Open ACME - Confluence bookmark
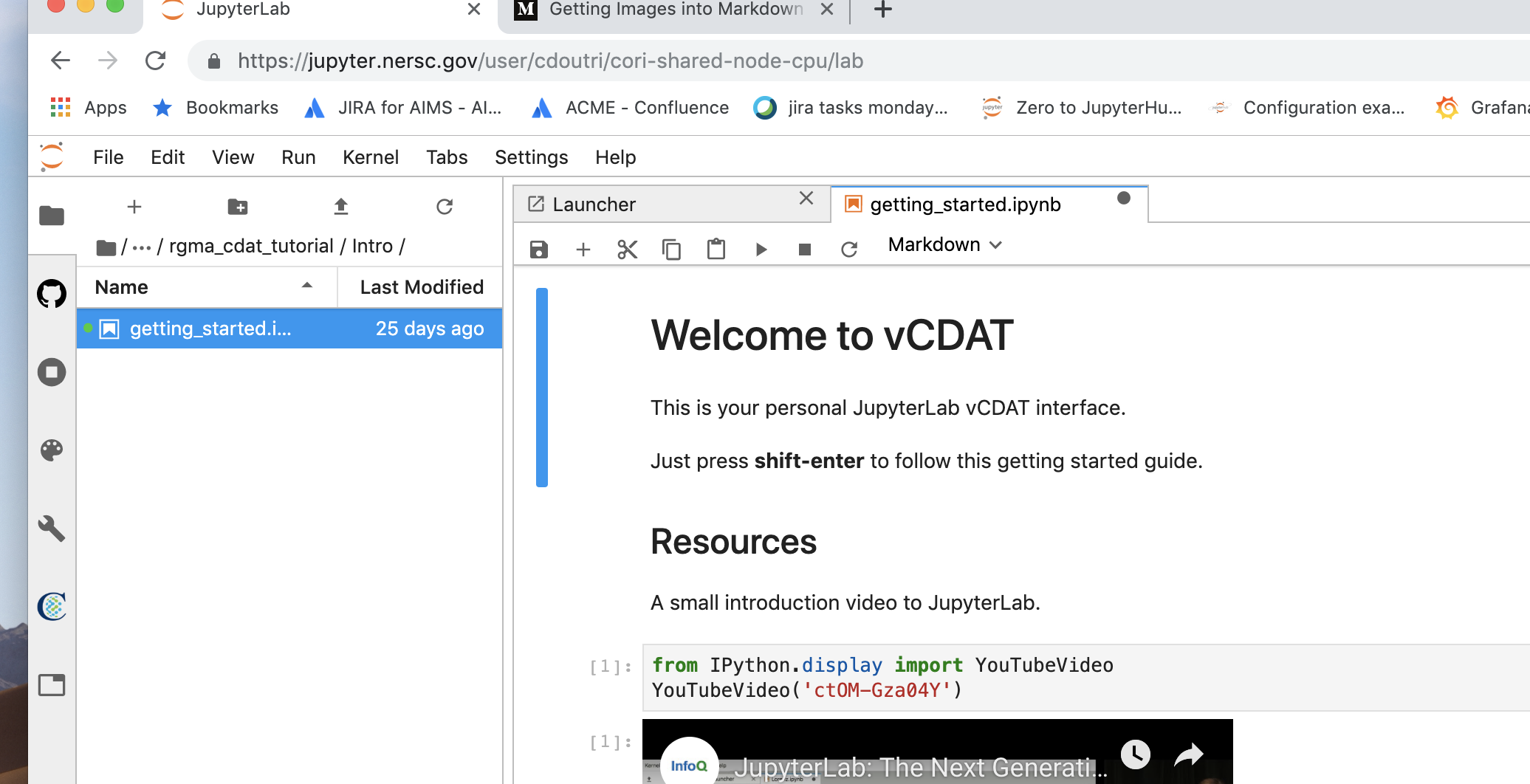This screenshot has height=784, width=1530. click(x=630, y=108)
